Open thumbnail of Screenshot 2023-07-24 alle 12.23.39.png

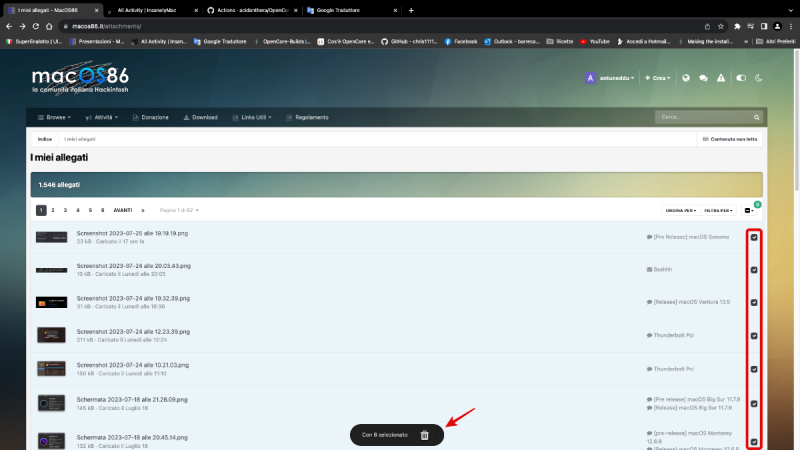(x=52, y=335)
